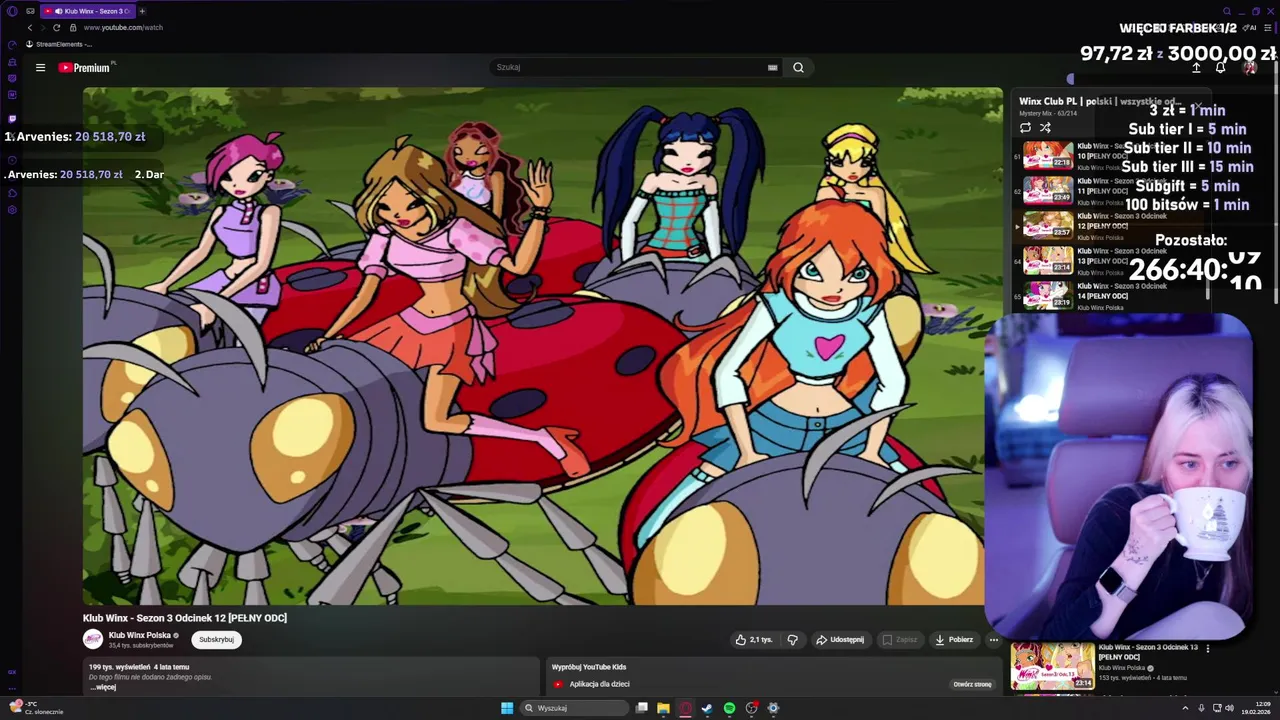
Task: Dislike the video thumbs-down
Action: pyautogui.click(x=792, y=640)
